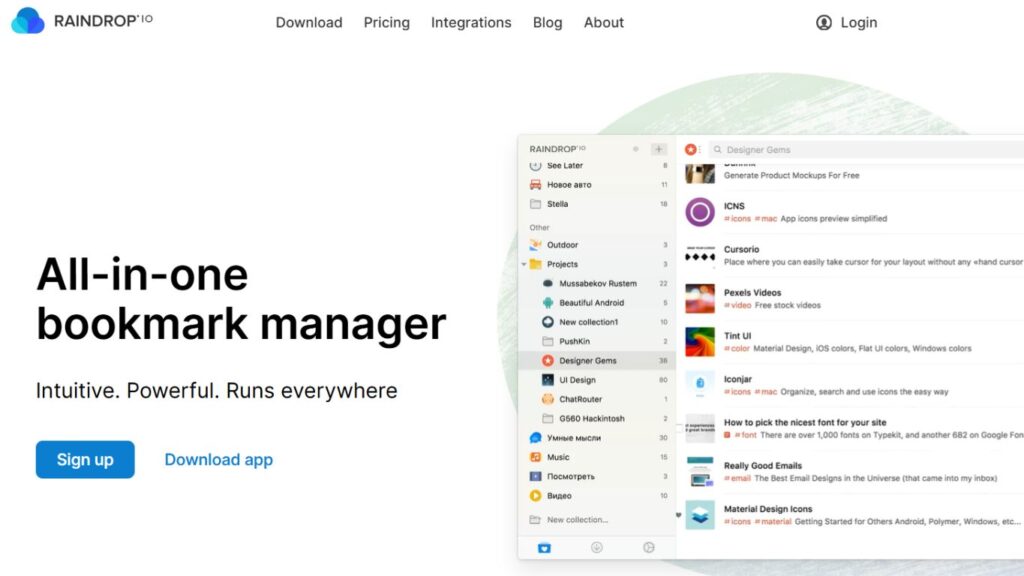
Task: Click the red star icon beside the search bar
Action: 690,148
